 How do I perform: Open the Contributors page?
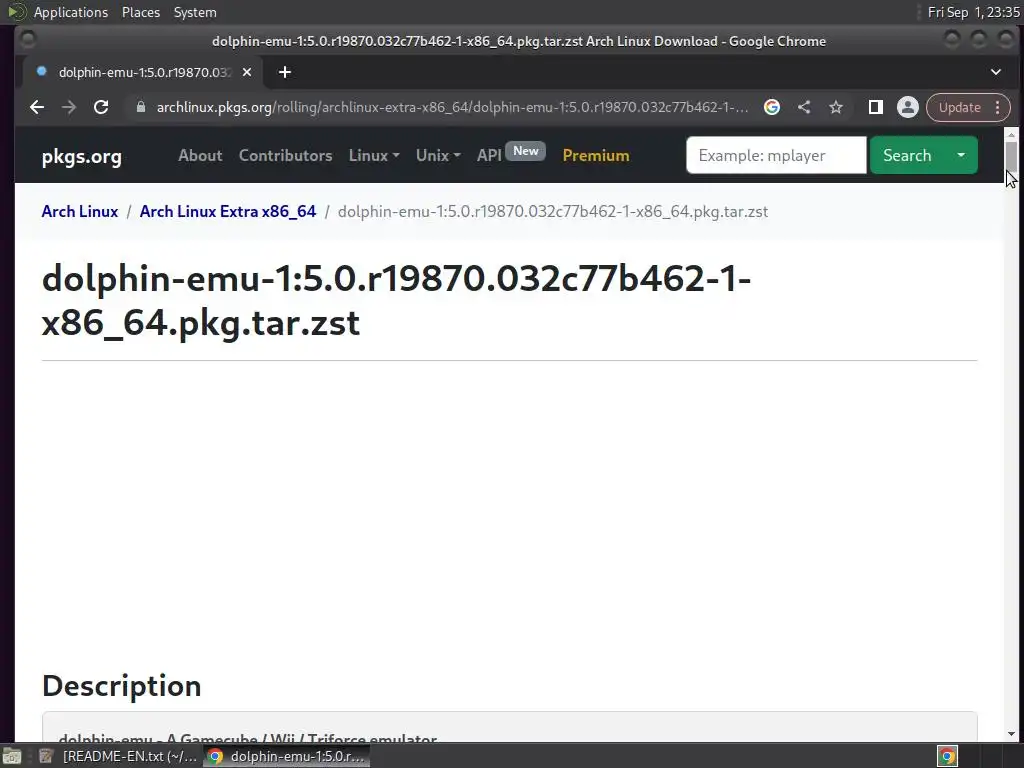285,155
